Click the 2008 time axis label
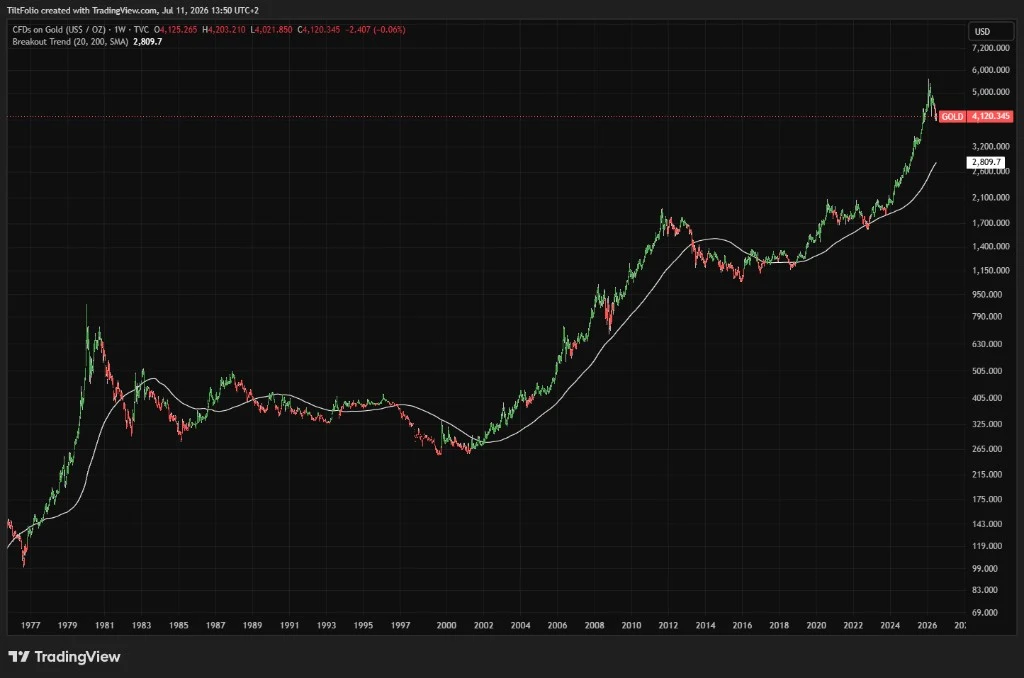The height and width of the screenshot is (678, 1024). tap(594, 625)
